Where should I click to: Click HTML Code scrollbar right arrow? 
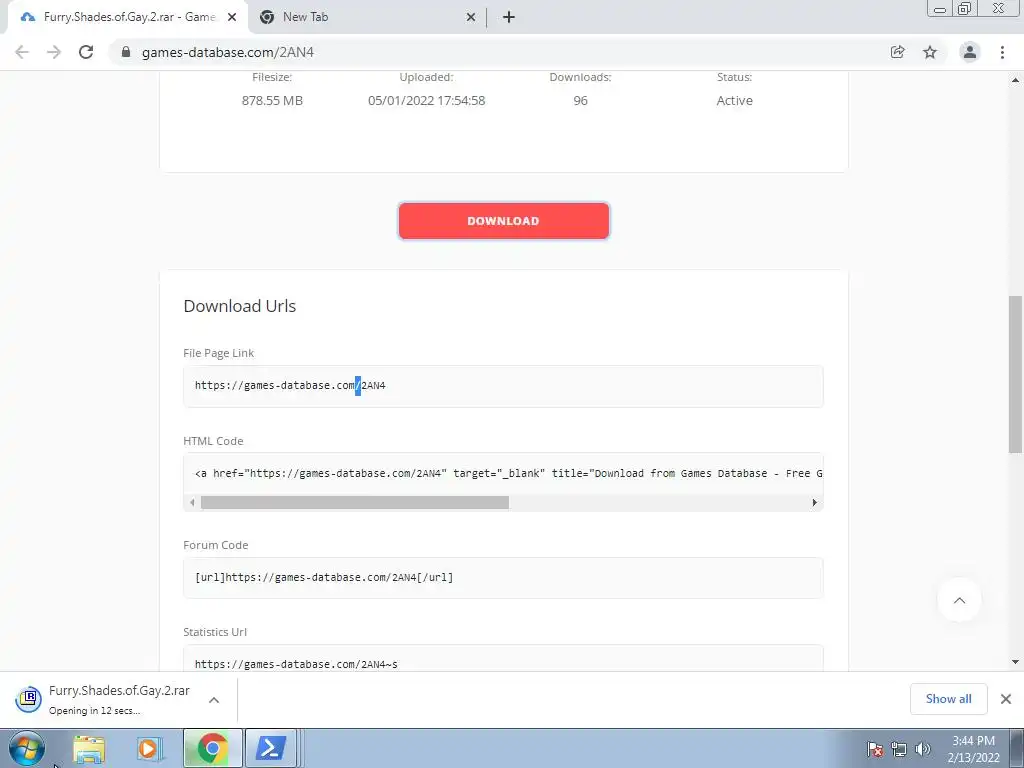(814, 502)
